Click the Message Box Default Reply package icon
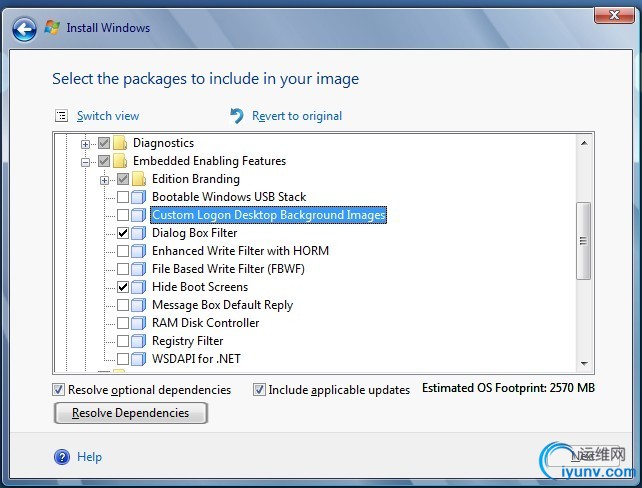This screenshot has height=488, width=642. [139, 305]
